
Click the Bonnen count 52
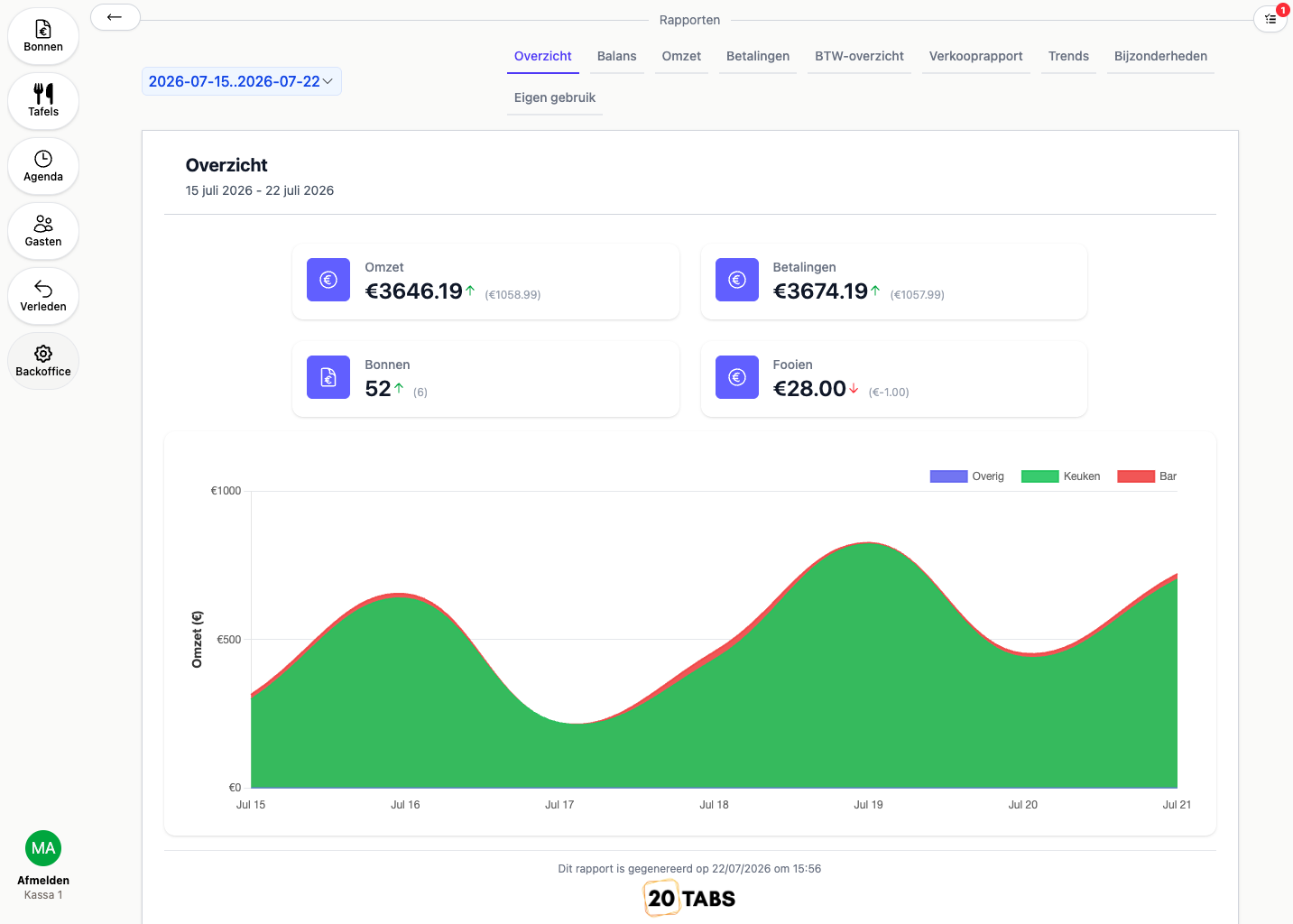click(x=378, y=388)
